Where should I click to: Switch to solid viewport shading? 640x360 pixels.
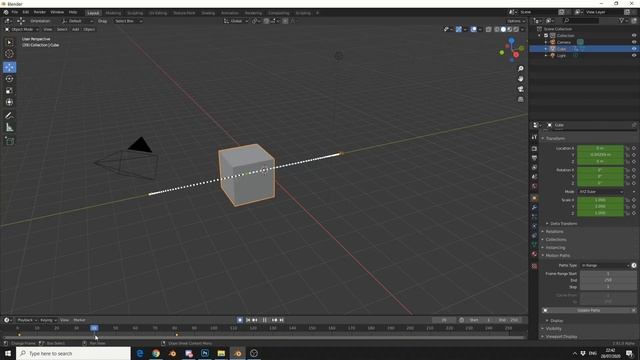pos(503,29)
